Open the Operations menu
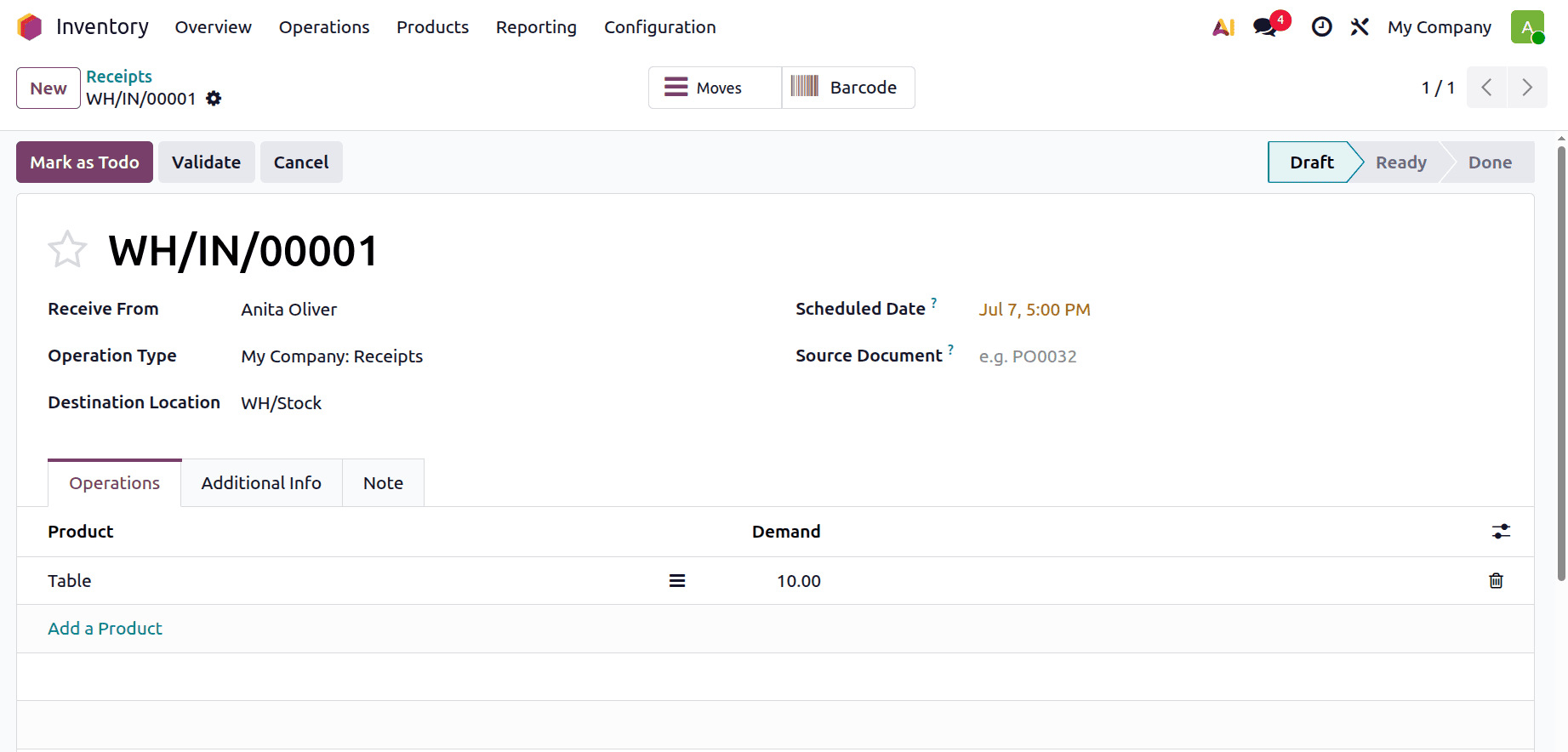This screenshot has width=1568, height=752. [324, 27]
